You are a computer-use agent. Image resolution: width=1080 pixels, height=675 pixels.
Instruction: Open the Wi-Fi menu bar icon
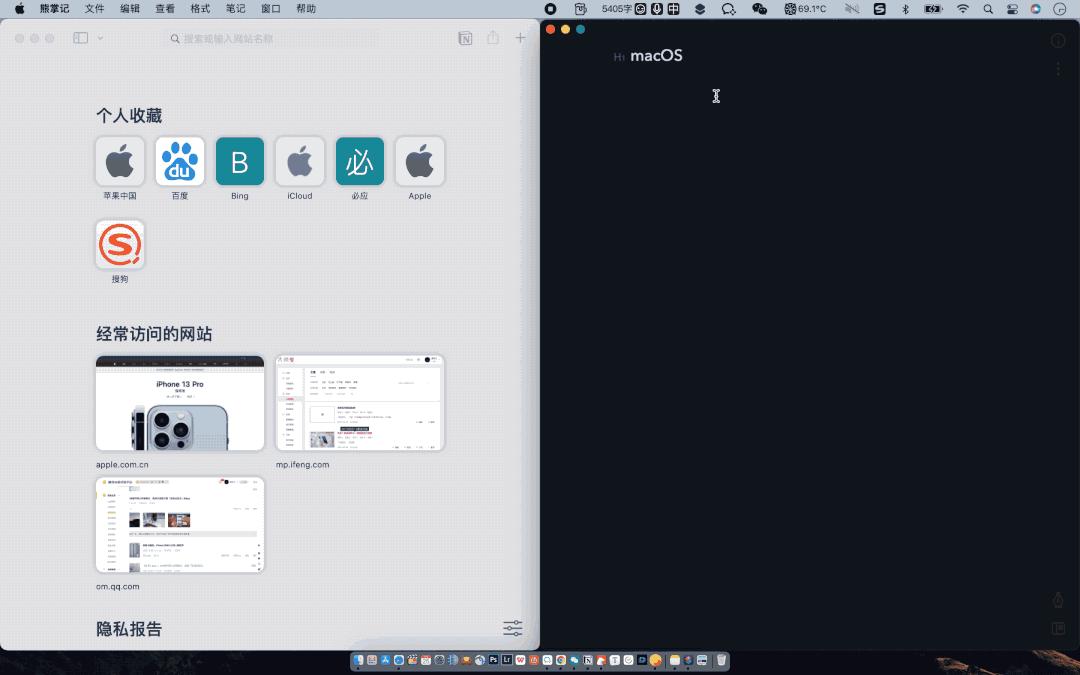pos(963,9)
